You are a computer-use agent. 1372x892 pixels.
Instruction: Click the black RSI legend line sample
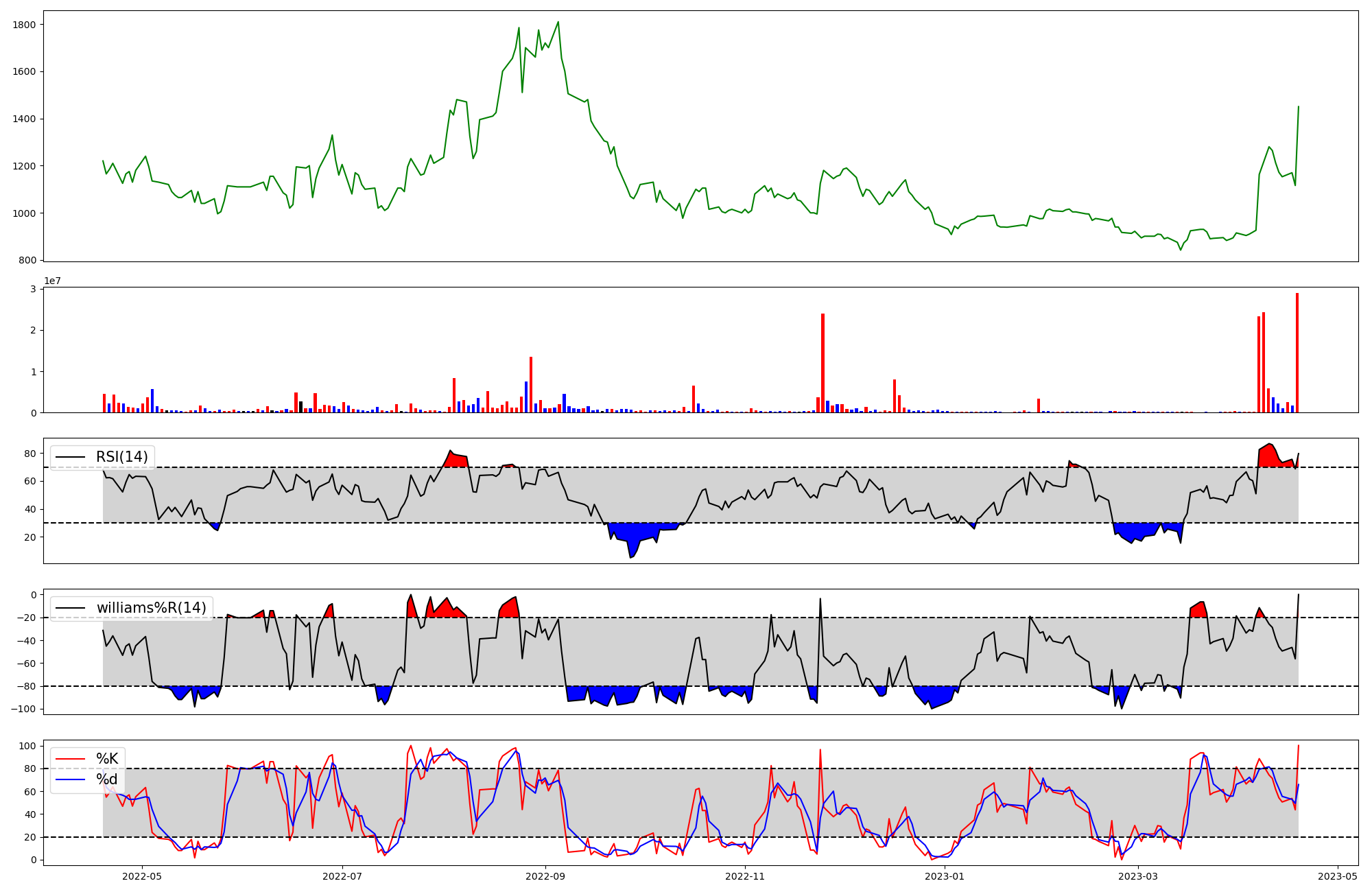71,457
